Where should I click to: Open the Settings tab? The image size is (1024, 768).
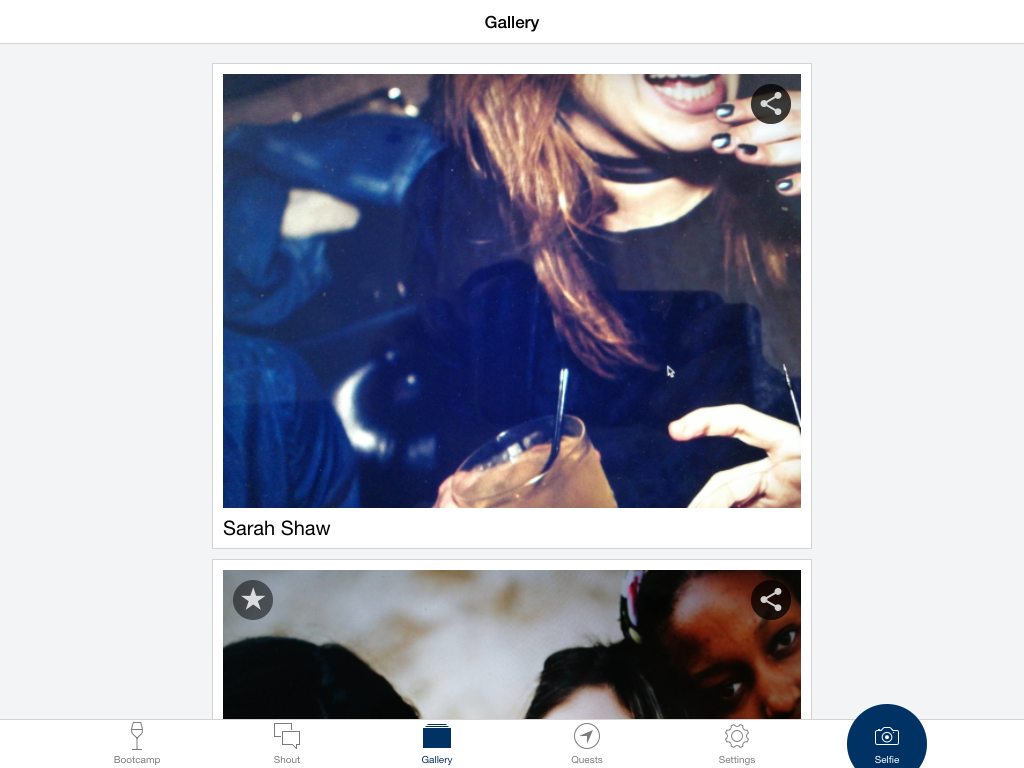pos(737,744)
